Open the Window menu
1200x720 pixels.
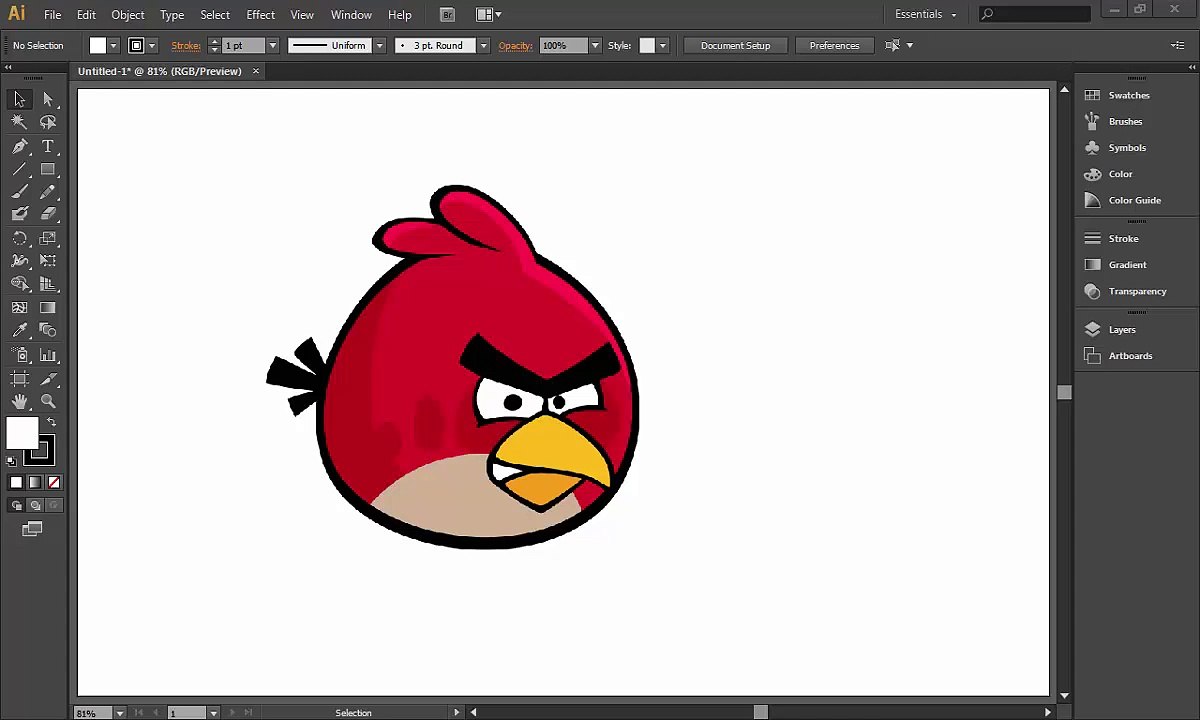351,15
